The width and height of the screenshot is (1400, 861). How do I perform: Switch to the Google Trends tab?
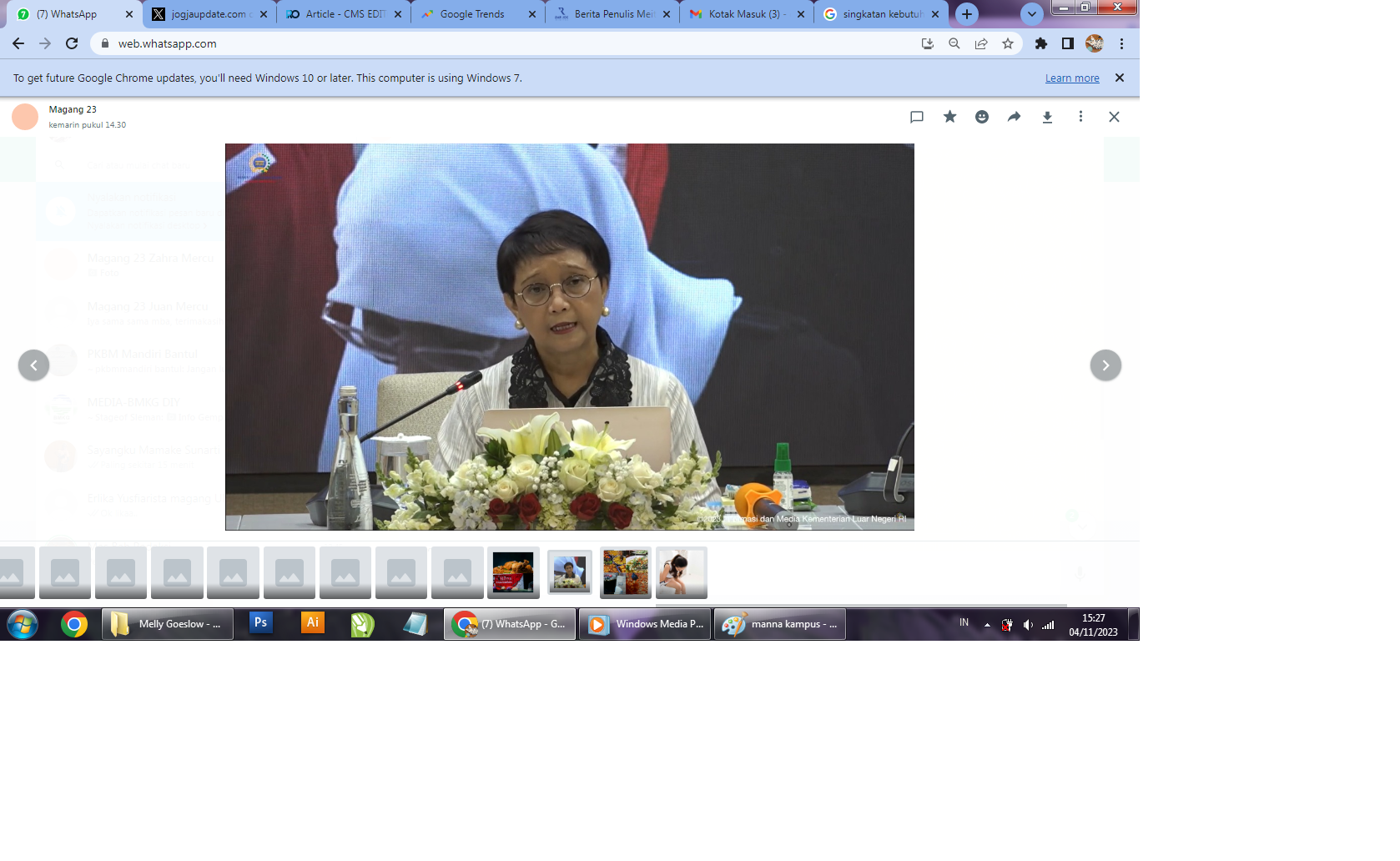tap(477, 14)
